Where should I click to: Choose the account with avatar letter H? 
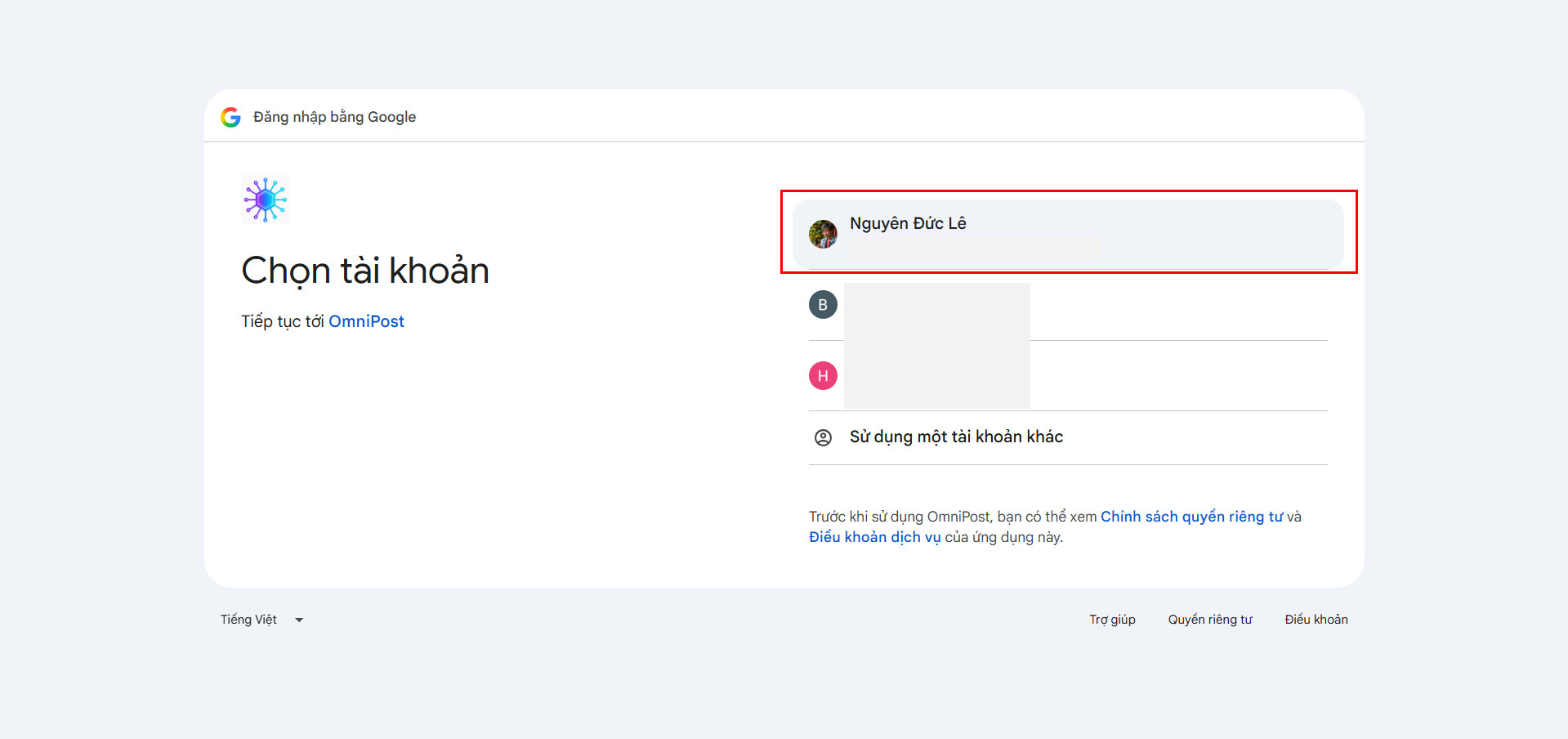point(1068,376)
